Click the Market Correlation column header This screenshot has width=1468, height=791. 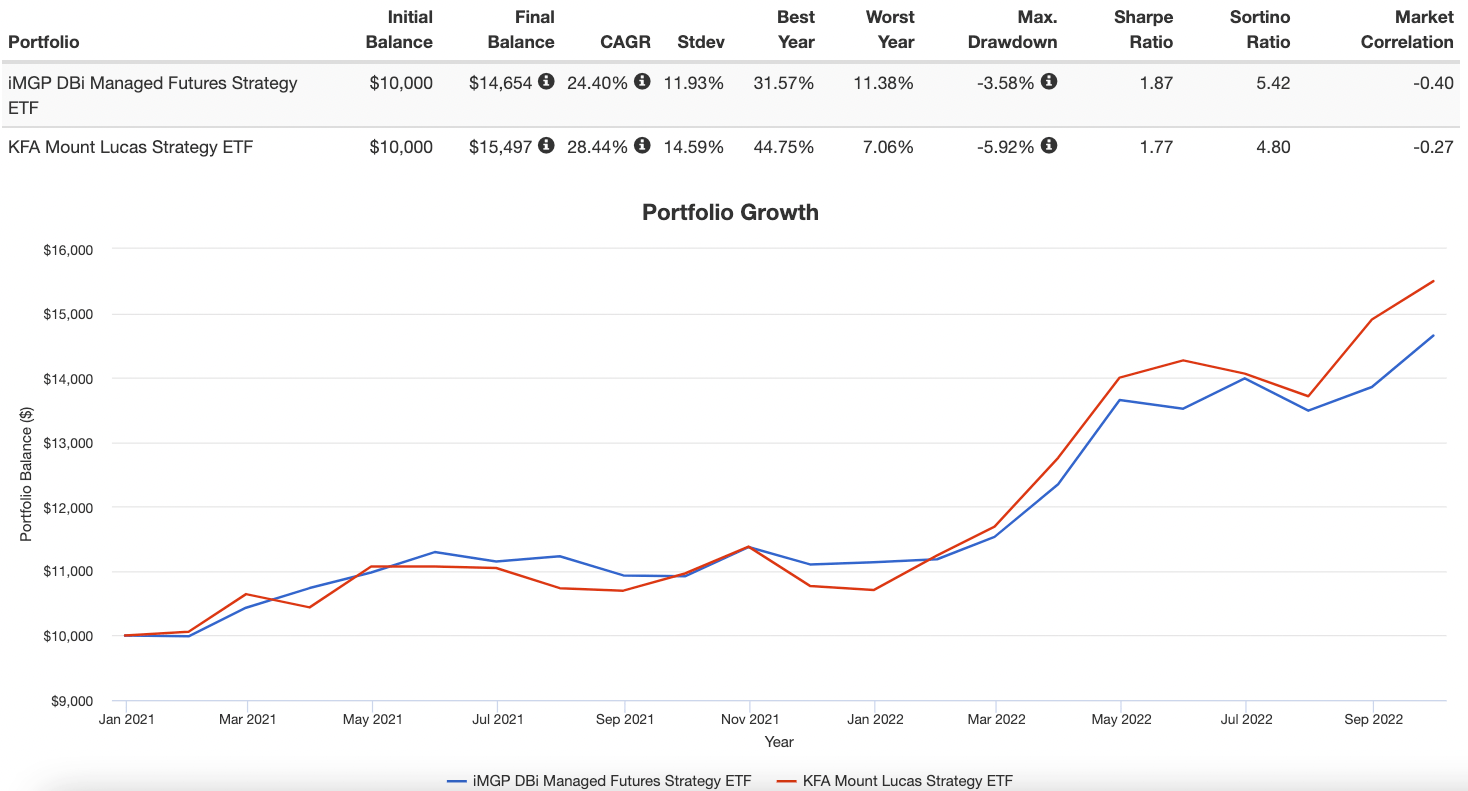[1407, 29]
